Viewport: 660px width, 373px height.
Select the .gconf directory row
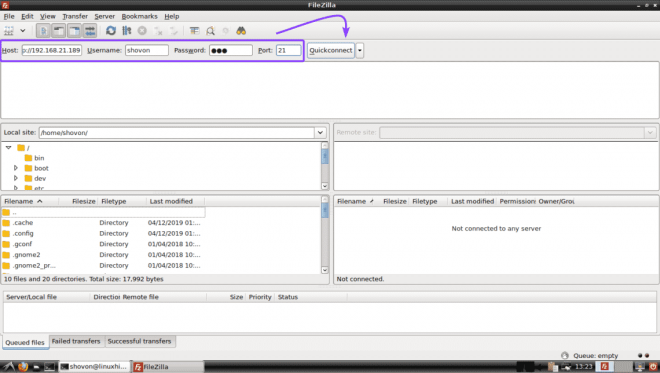pyautogui.click(x=104, y=244)
